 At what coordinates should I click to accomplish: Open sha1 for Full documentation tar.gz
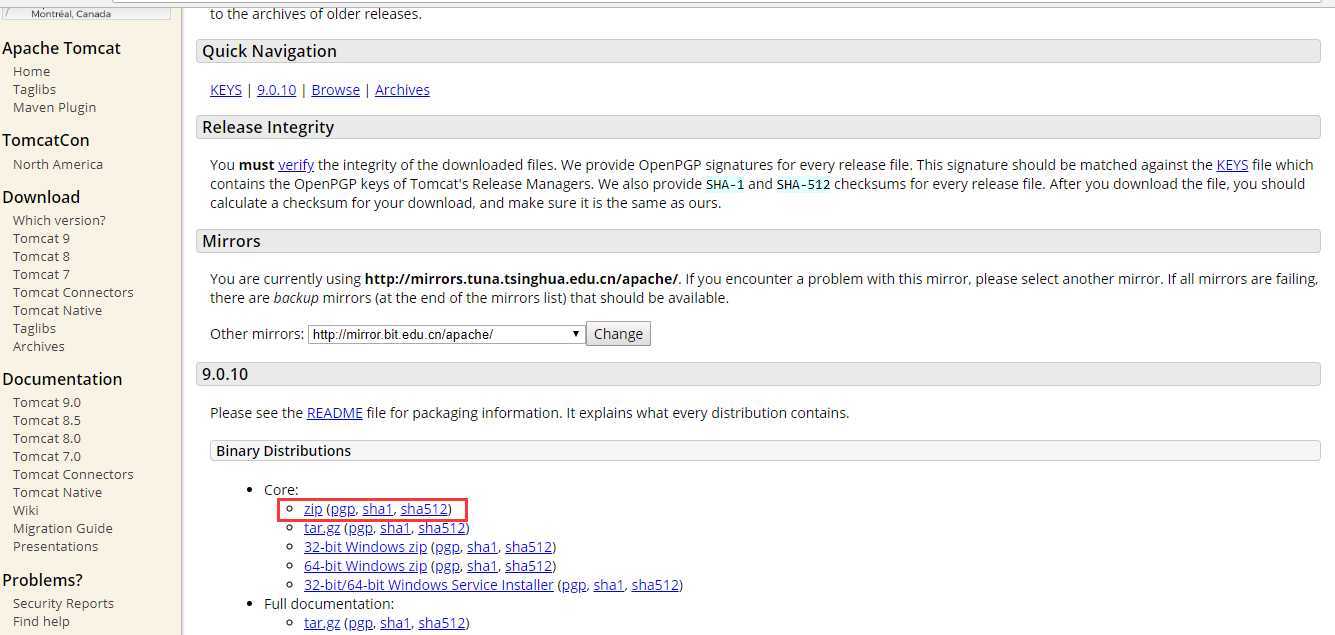[395, 623]
